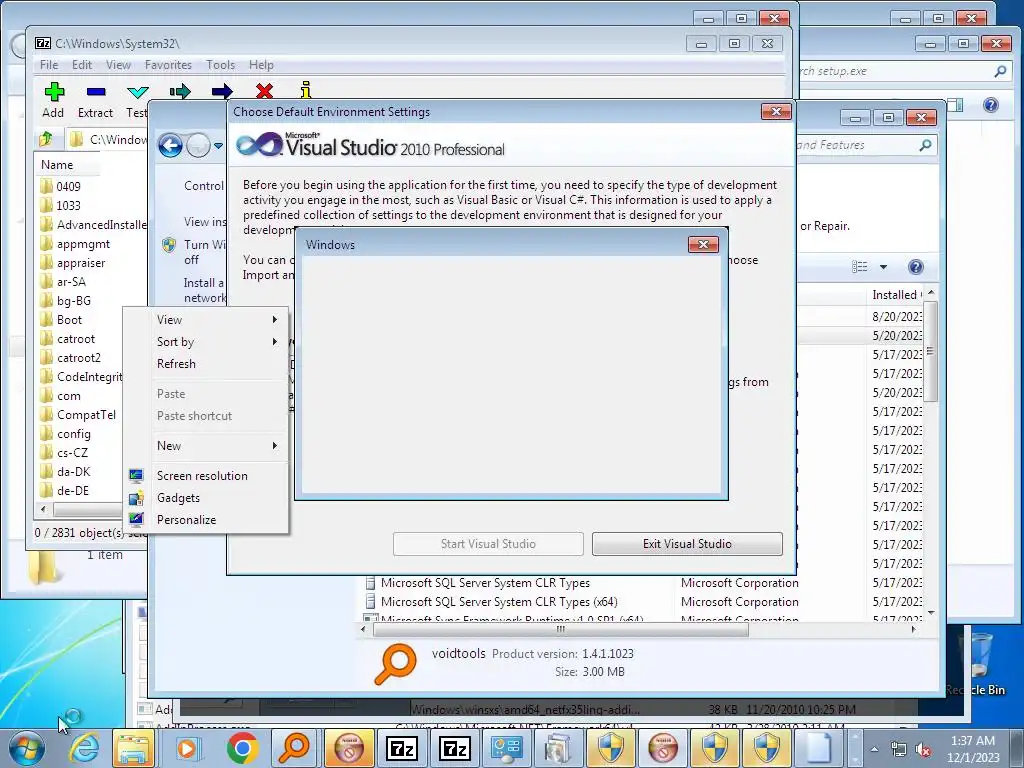Viewport: 1024px width, 768px height.
Task: Select Microsoft SQL Server System CLR Types (x64)
Action: click(x=499, y=601)
